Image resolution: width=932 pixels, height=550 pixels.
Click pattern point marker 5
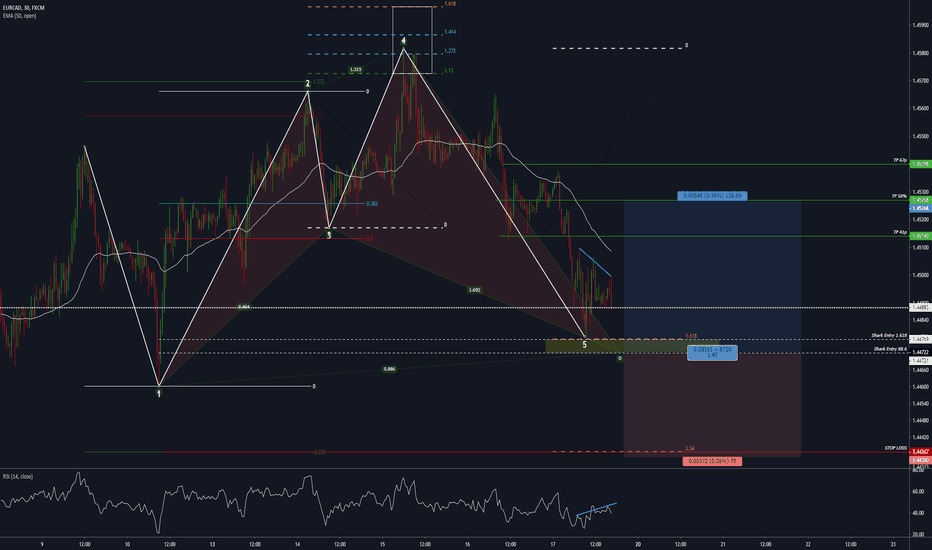pyautogui.click(x=585, y=345)
